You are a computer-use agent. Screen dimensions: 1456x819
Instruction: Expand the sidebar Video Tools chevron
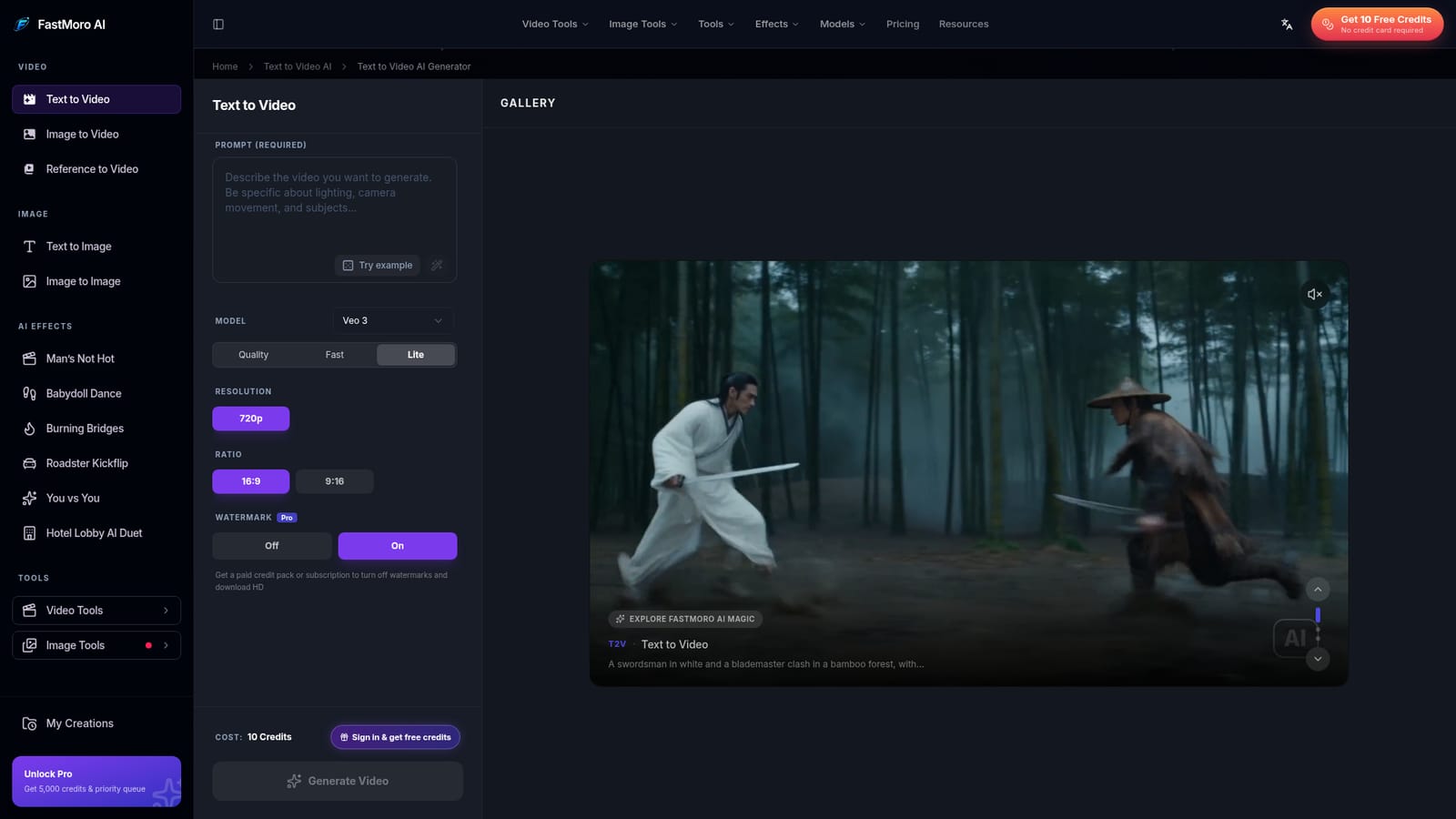pos(166,611)
